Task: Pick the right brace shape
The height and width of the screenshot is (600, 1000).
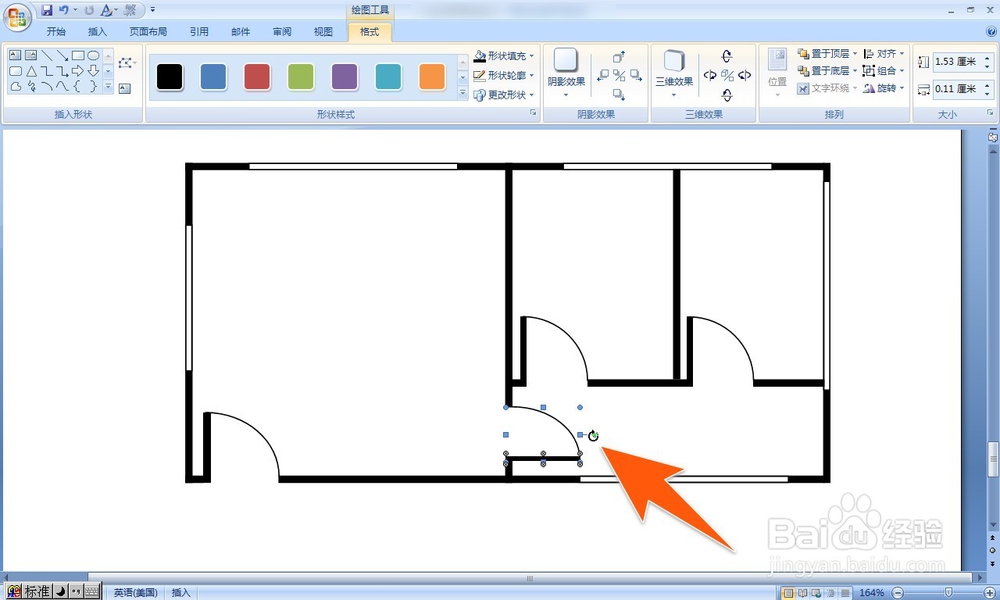Action: [93, 86]
